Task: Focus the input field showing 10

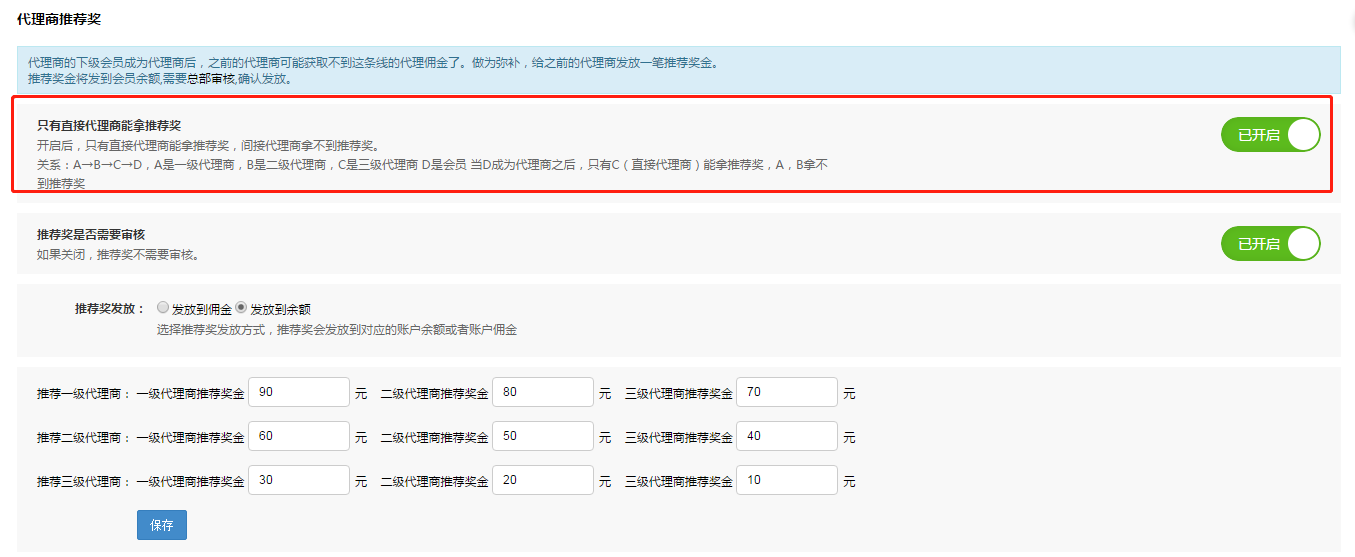Action: coord(787,481)
